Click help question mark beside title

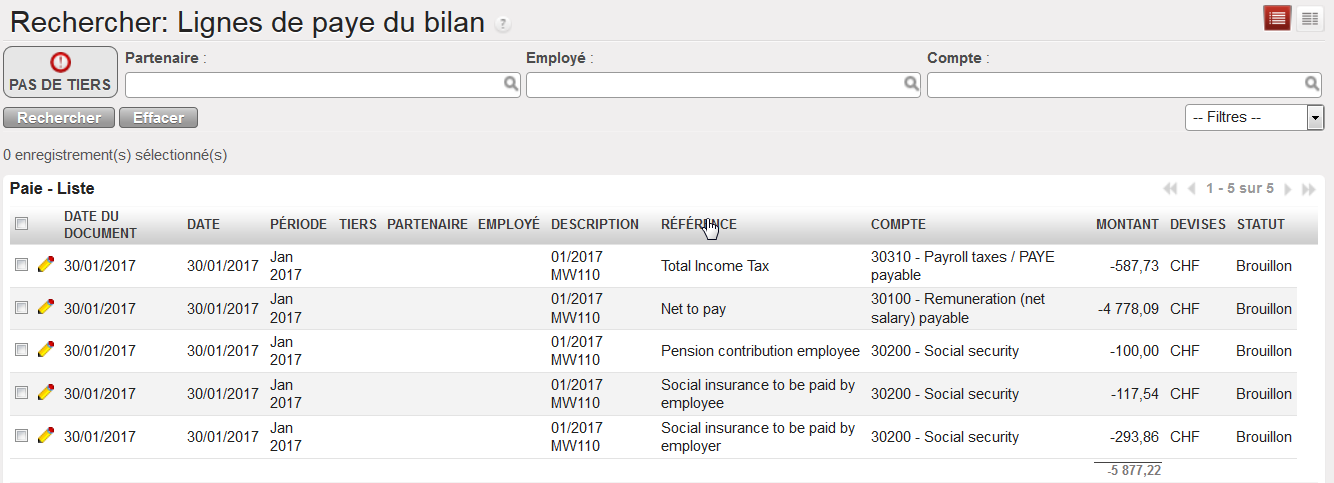[503, 25]
